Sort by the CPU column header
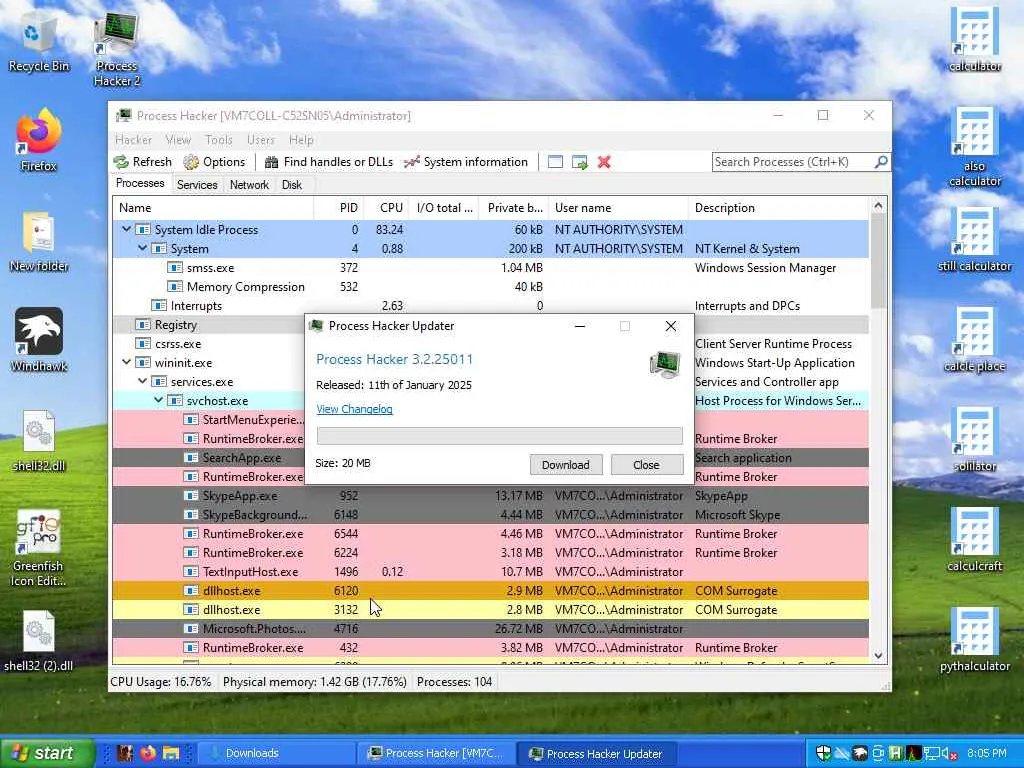1024x768 pixels. (x=387, y=208)
